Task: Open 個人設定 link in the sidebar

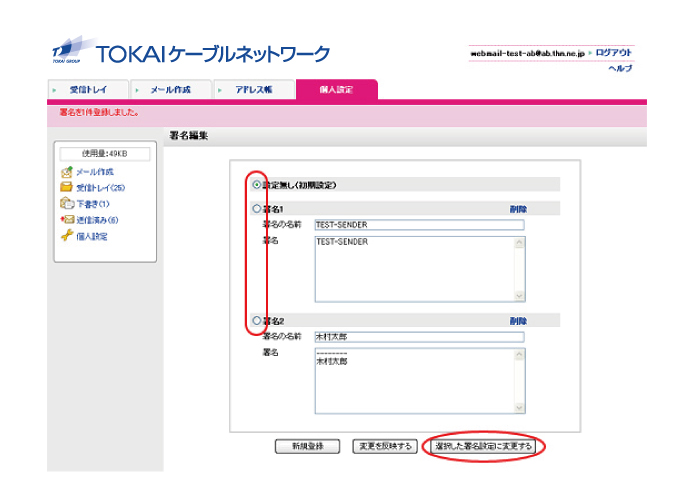Action: (x=92, y=237)
